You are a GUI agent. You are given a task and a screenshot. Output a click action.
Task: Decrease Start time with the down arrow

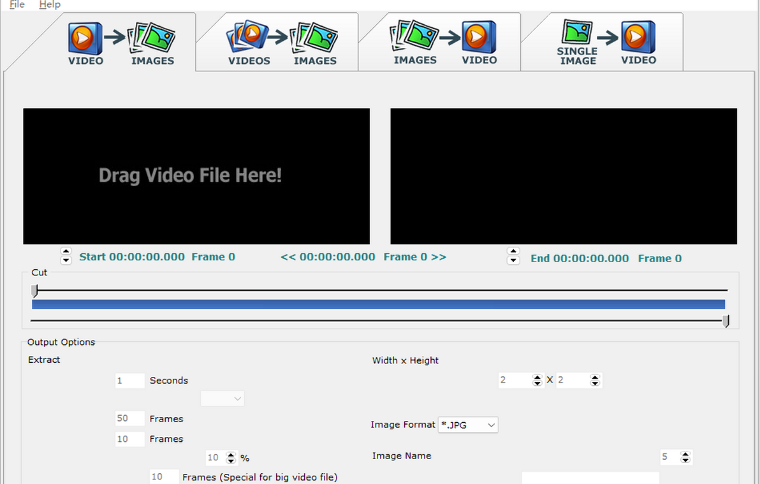coord(66,260)
